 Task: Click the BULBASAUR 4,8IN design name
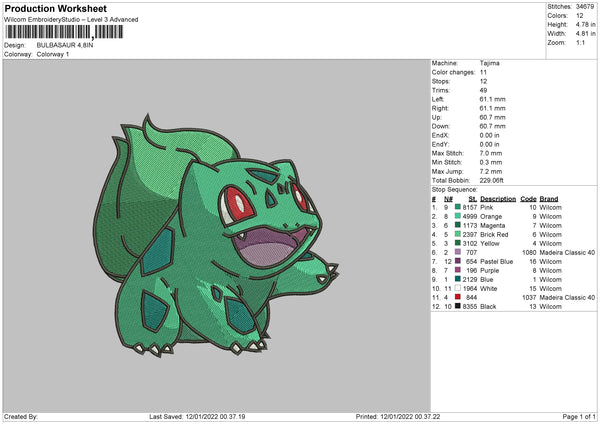click(65, 45)
